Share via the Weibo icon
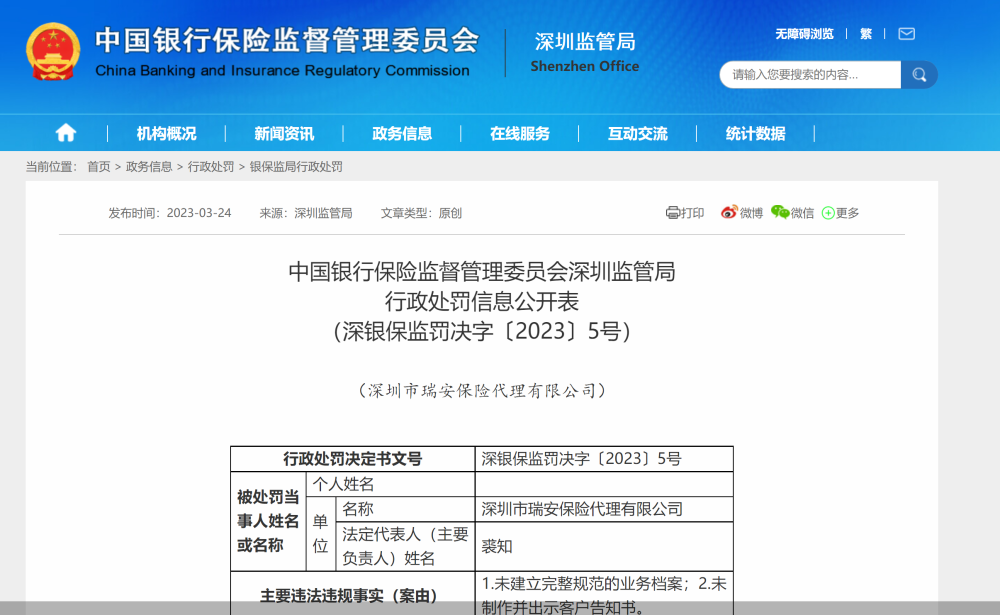Screen dimensions: 1000x615 (729, 212)
